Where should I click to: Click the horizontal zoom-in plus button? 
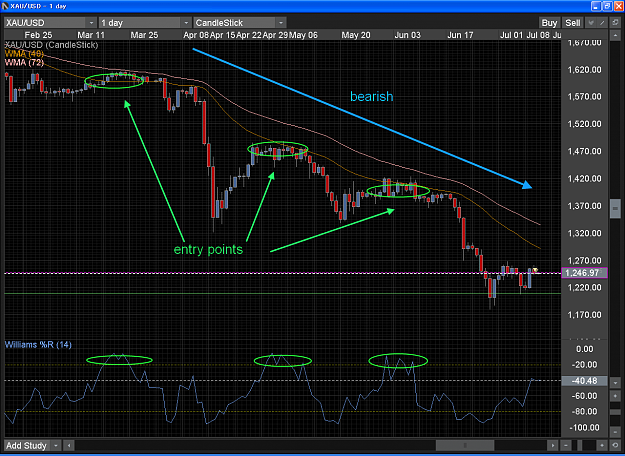[602, 445]
